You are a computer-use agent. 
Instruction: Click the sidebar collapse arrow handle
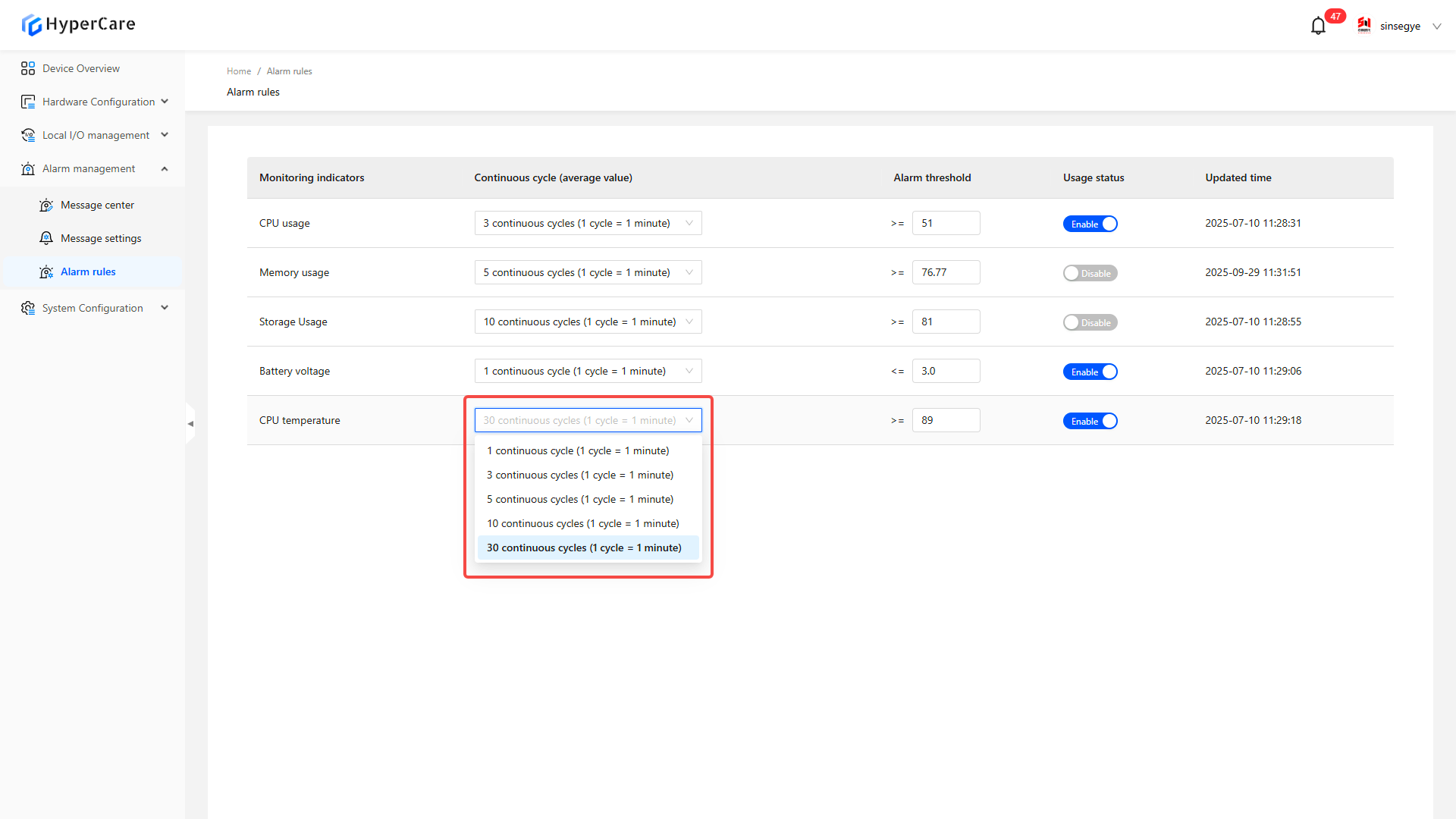coord(190,424)
